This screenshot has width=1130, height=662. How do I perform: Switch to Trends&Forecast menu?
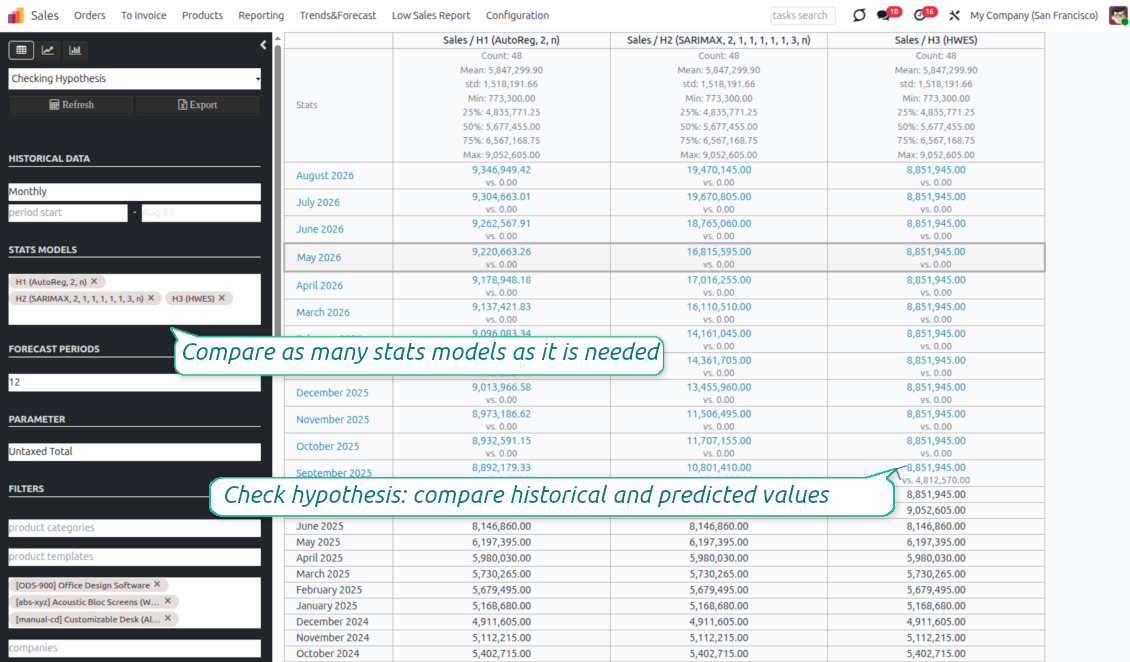click(x=336, y=15)
